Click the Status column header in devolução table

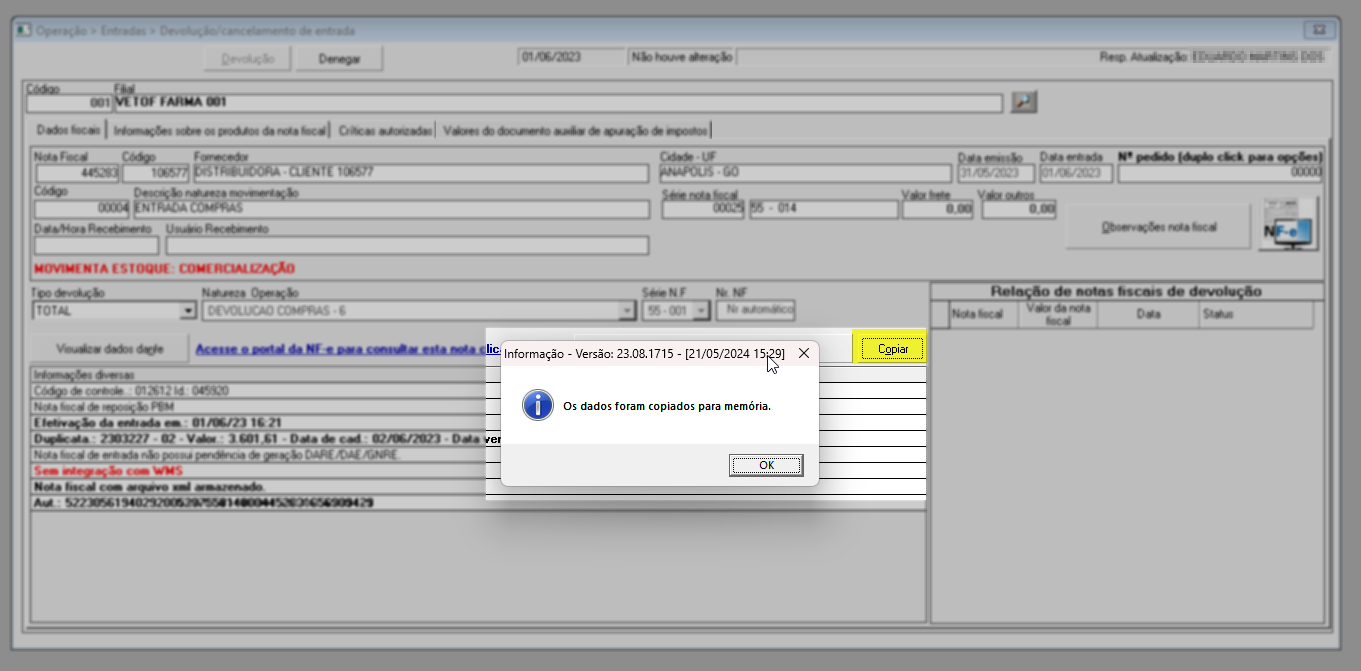[1216, 314]
